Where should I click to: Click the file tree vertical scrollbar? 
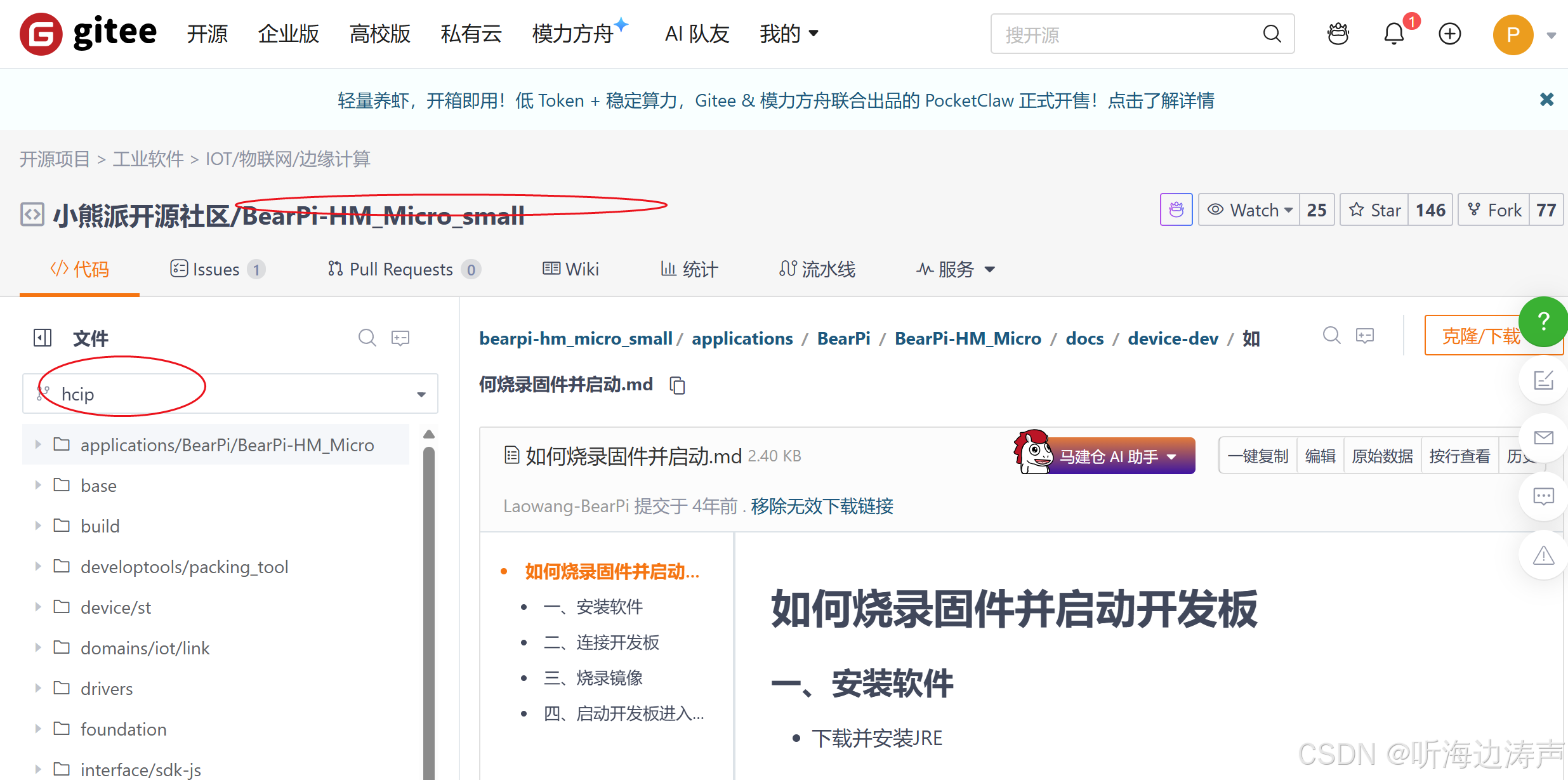click(x=429, y=612)
